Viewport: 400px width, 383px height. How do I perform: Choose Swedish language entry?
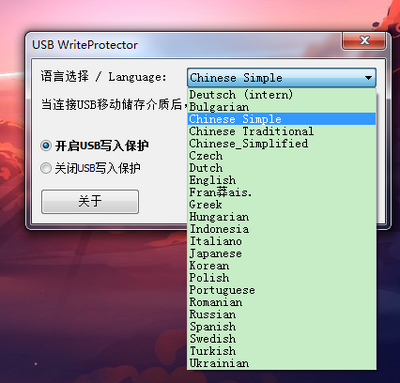[282, 339]
